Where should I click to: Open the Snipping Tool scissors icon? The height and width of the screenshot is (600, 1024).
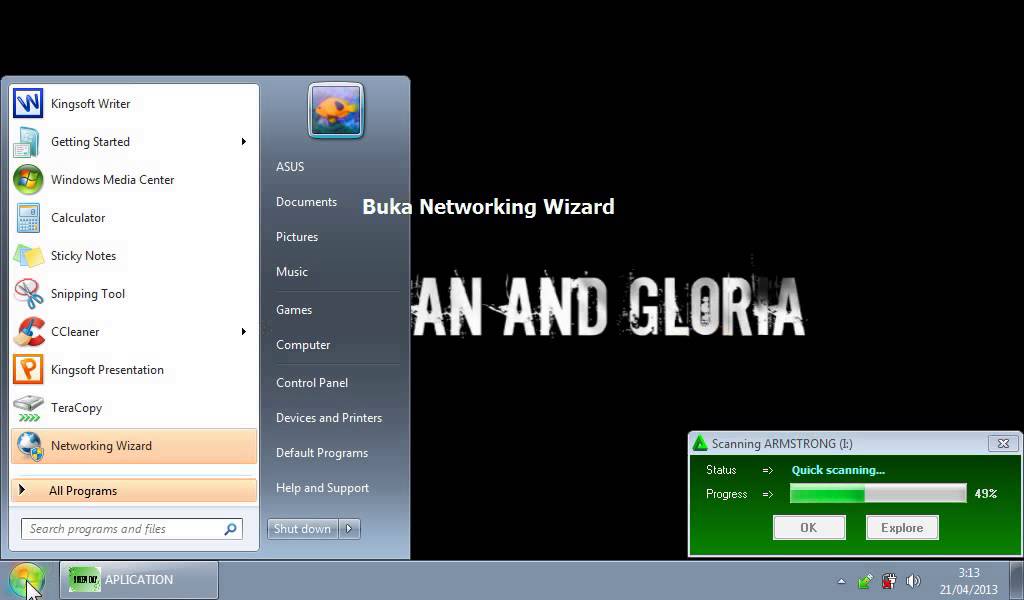point(28,293)
